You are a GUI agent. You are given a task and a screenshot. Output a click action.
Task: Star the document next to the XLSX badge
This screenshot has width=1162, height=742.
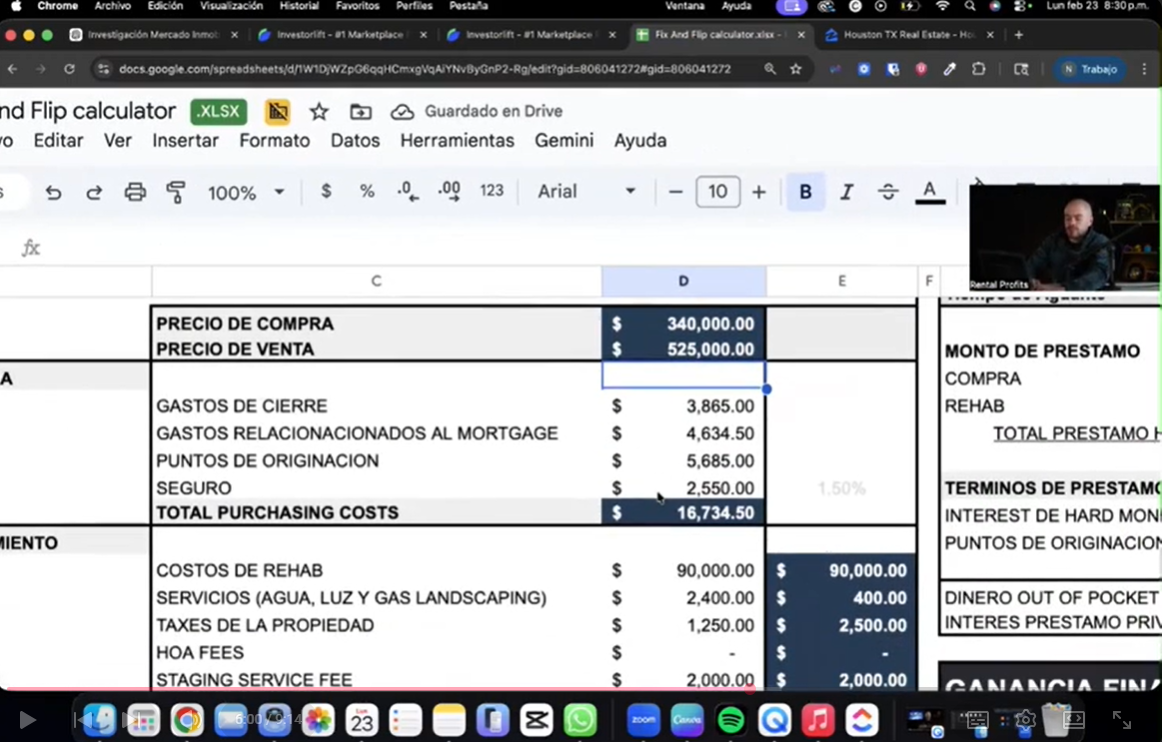tap(319, 111)
